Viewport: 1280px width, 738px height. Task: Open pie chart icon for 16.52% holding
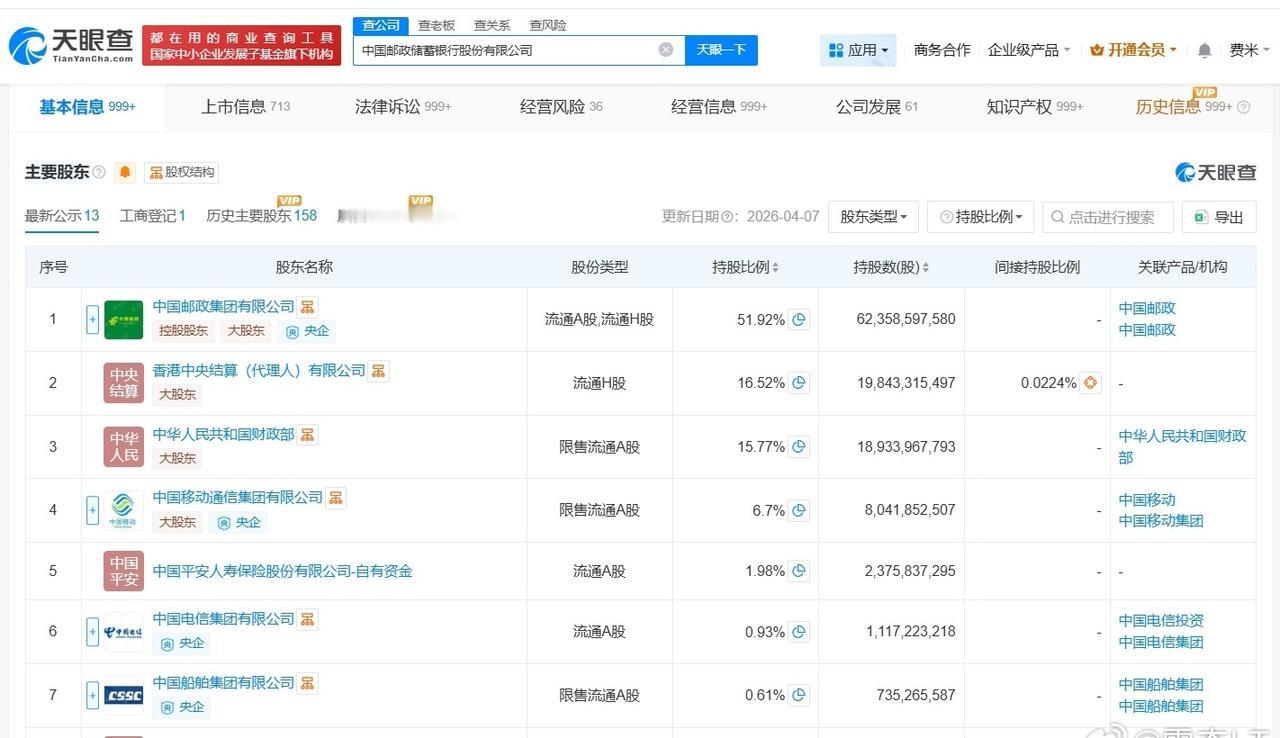pos(799,383)
